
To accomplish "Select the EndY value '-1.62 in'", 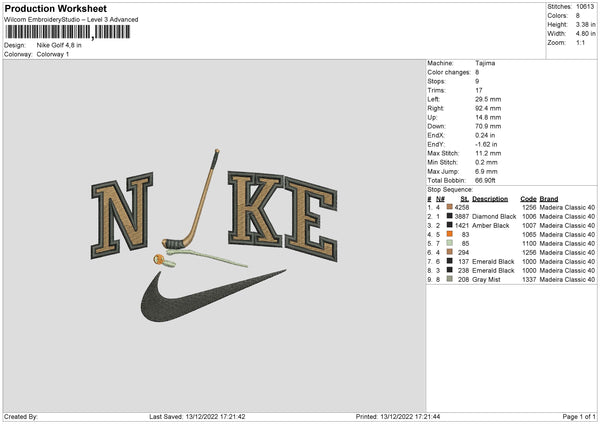I will point(486,145).
